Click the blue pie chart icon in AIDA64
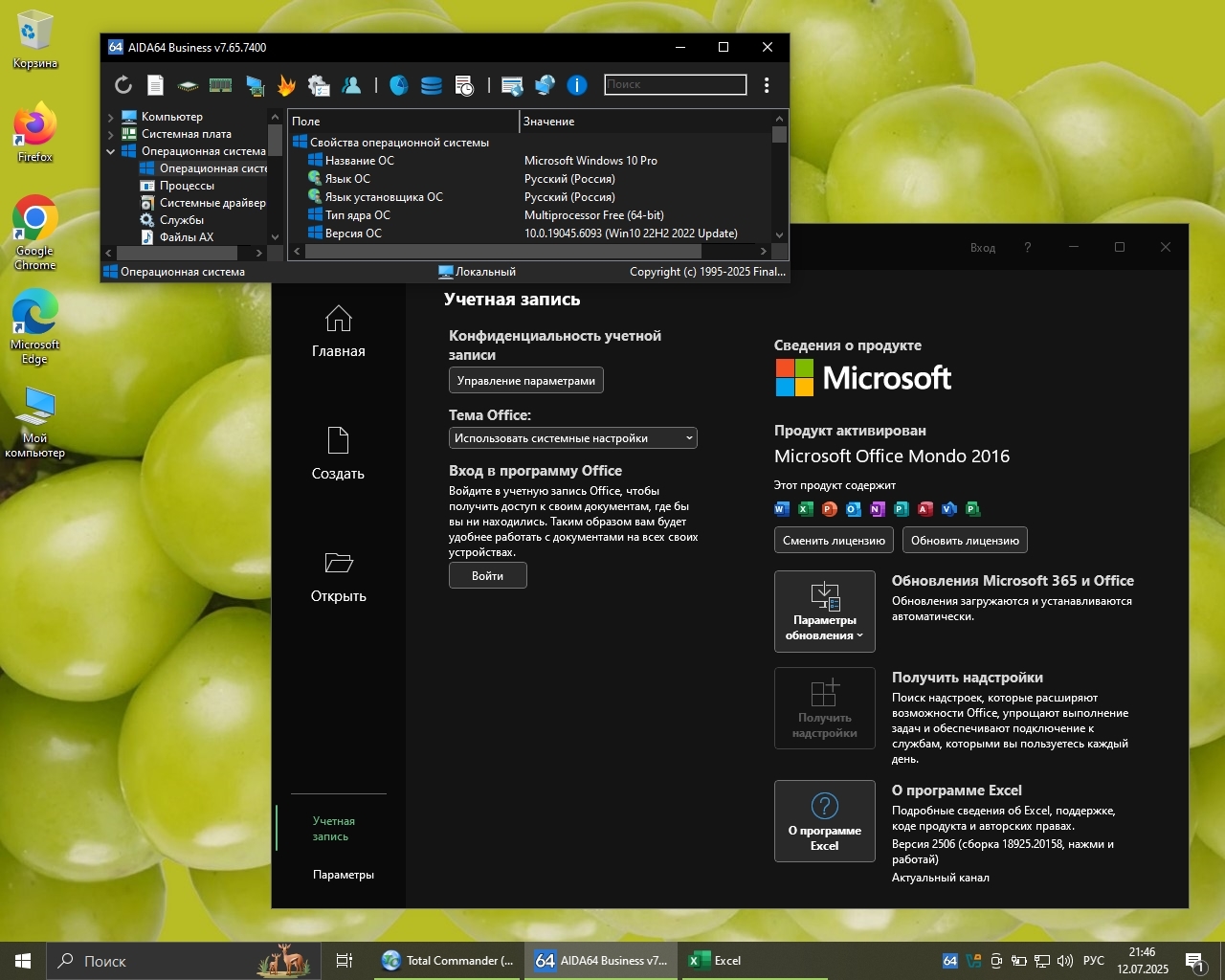This screenshot has width=1225, height=980. (399, 85)
